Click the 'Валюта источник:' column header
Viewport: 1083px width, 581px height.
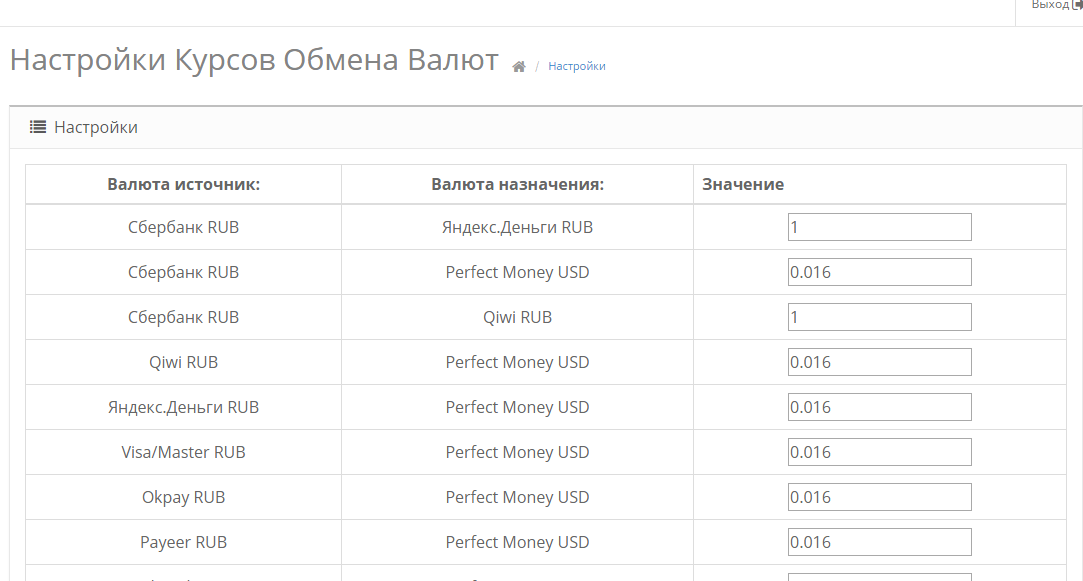[x=184, y=184]
